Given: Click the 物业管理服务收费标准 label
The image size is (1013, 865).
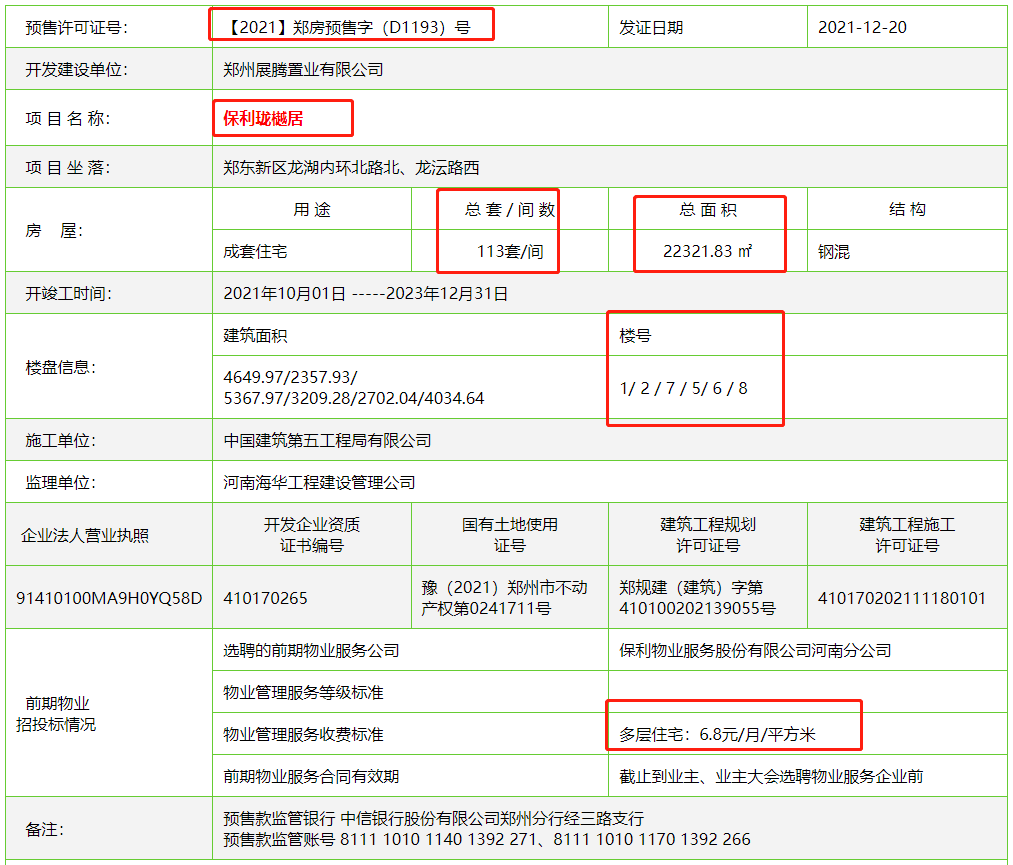Looking at the screenshot, I should pyautogui.click(x=303, y=734).
